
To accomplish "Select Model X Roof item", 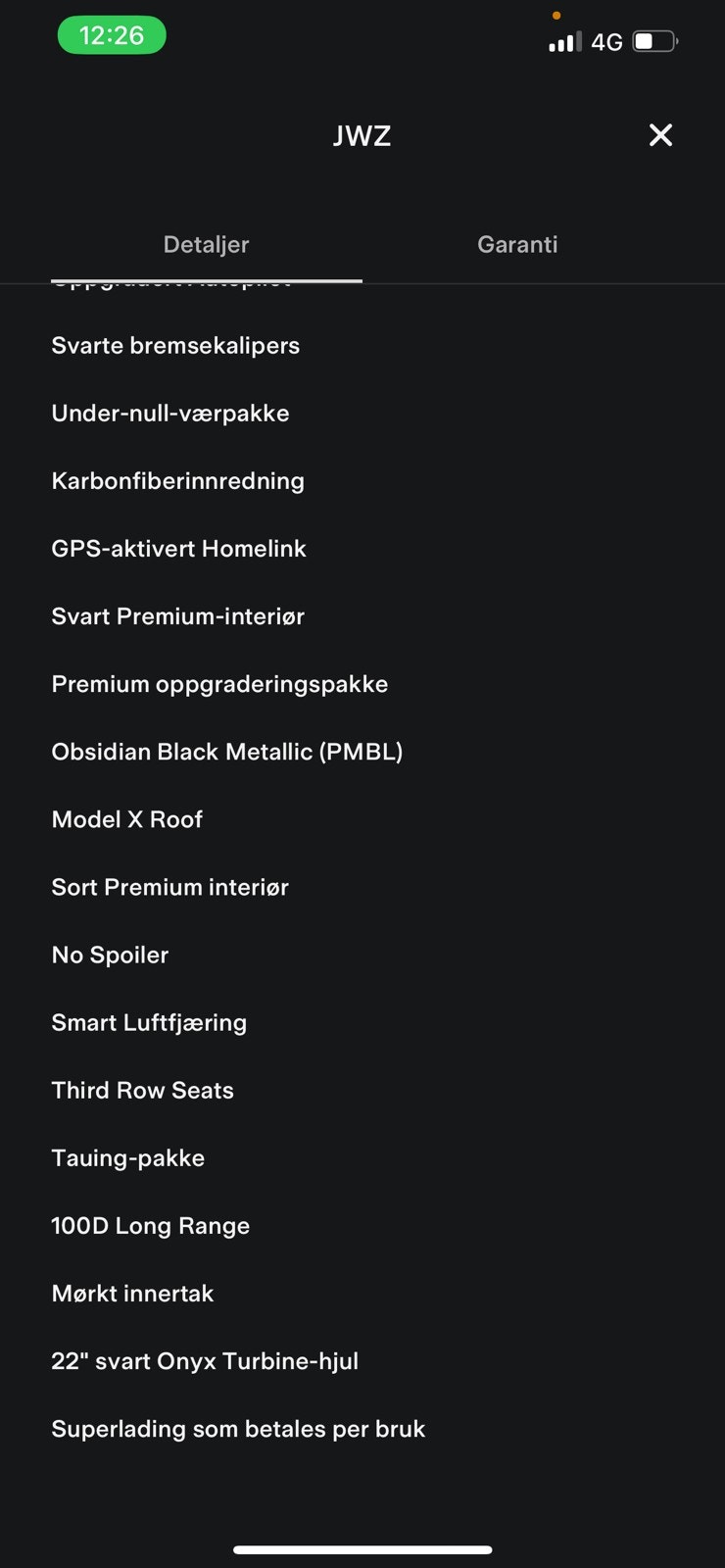I will coord(126,819).
